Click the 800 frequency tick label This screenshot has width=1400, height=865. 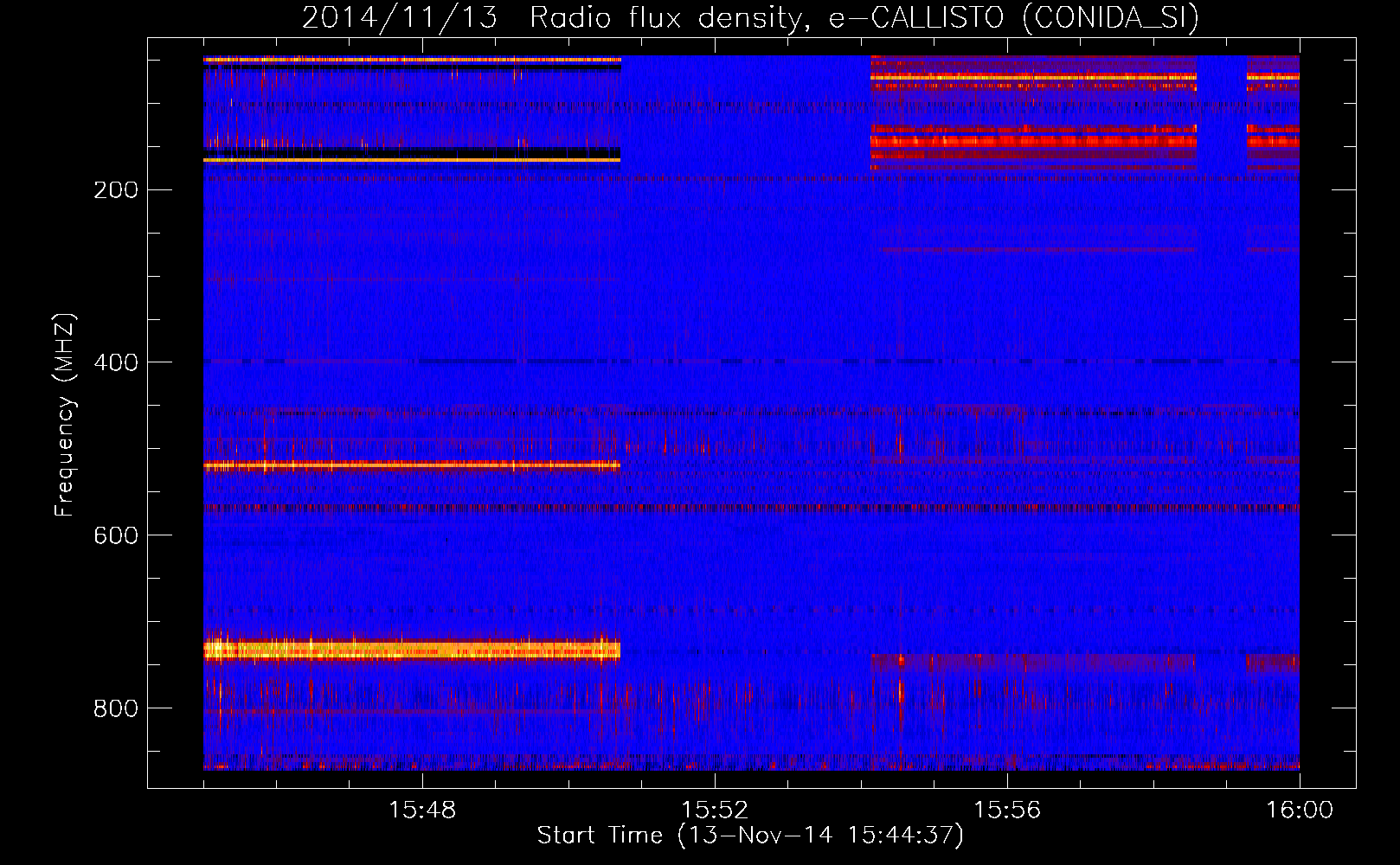tap(116, 708)
